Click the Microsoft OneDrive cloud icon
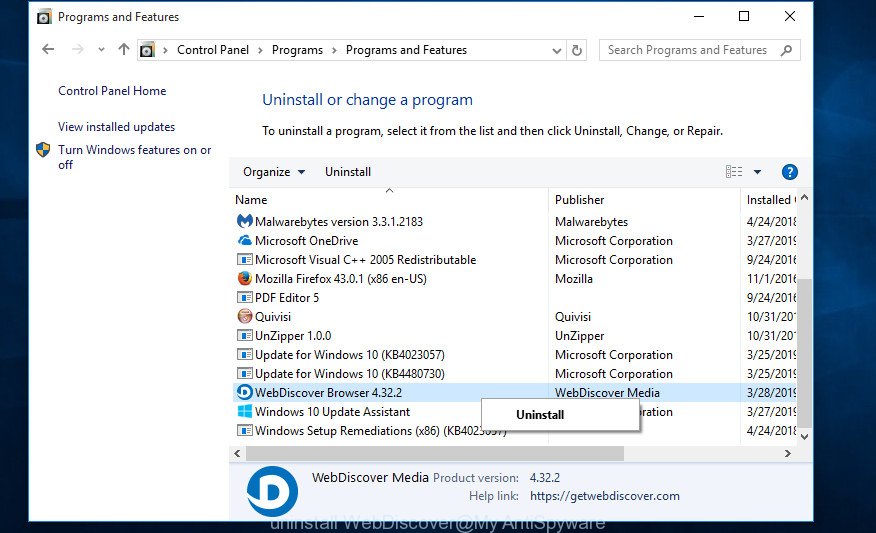The image size is (876, 533). (244, 240)
